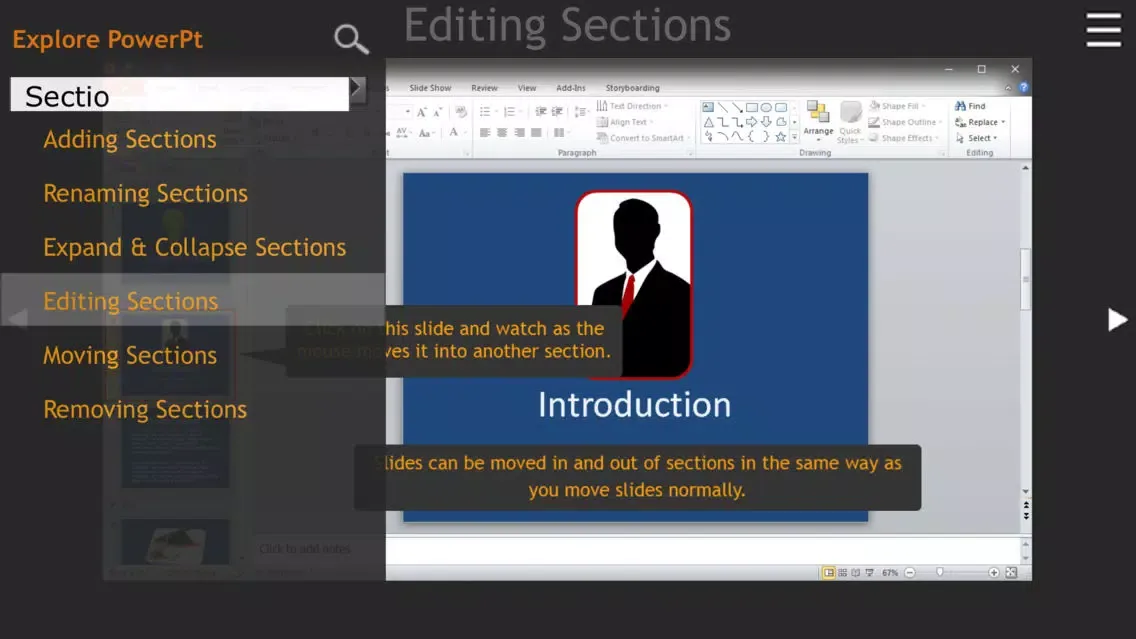The height and width of the screenshot is (639, 1136).
Task: Open the Quick Styles dropdown
Action: pyautogui.click(x=850, y=122)
